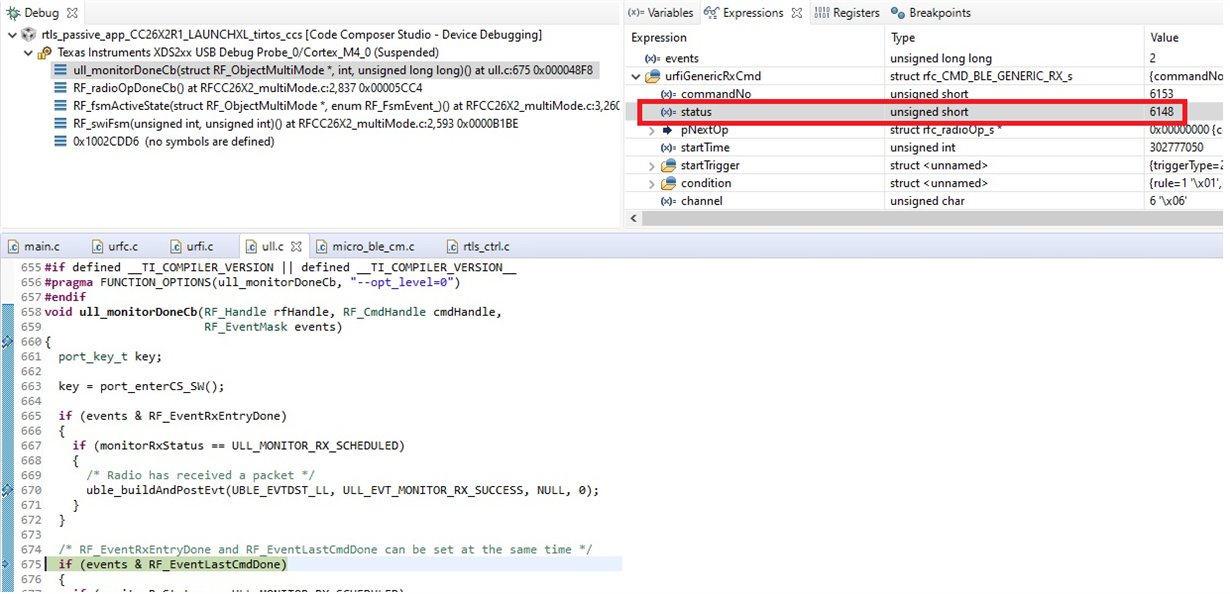Viewport: 1230px width, 594px height.
Task: Click the Debug view bug icon
Action: tap(13, 13)
